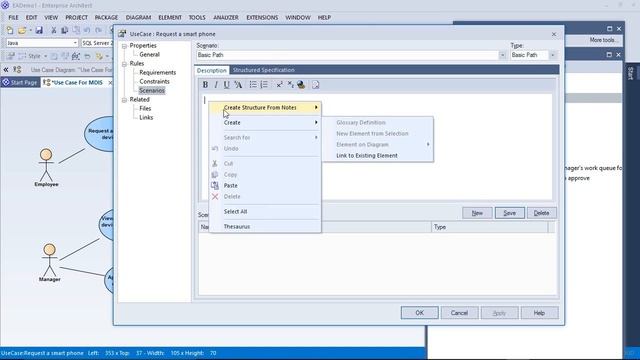Viewport: 640px width, 360px height.
Task: Insert numbered list in description notes
Action: [264, 84]
